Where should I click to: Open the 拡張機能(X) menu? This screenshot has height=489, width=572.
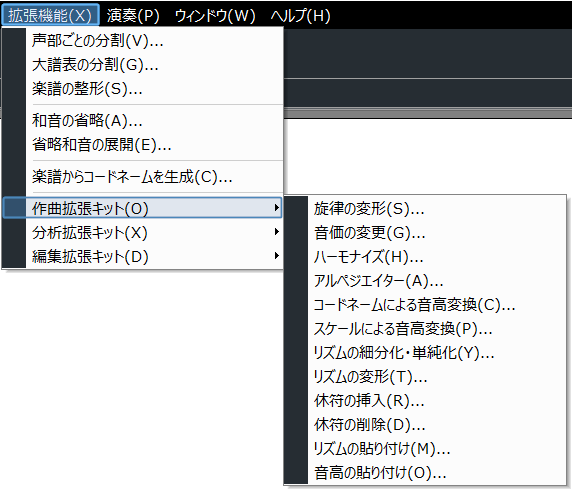50,15
